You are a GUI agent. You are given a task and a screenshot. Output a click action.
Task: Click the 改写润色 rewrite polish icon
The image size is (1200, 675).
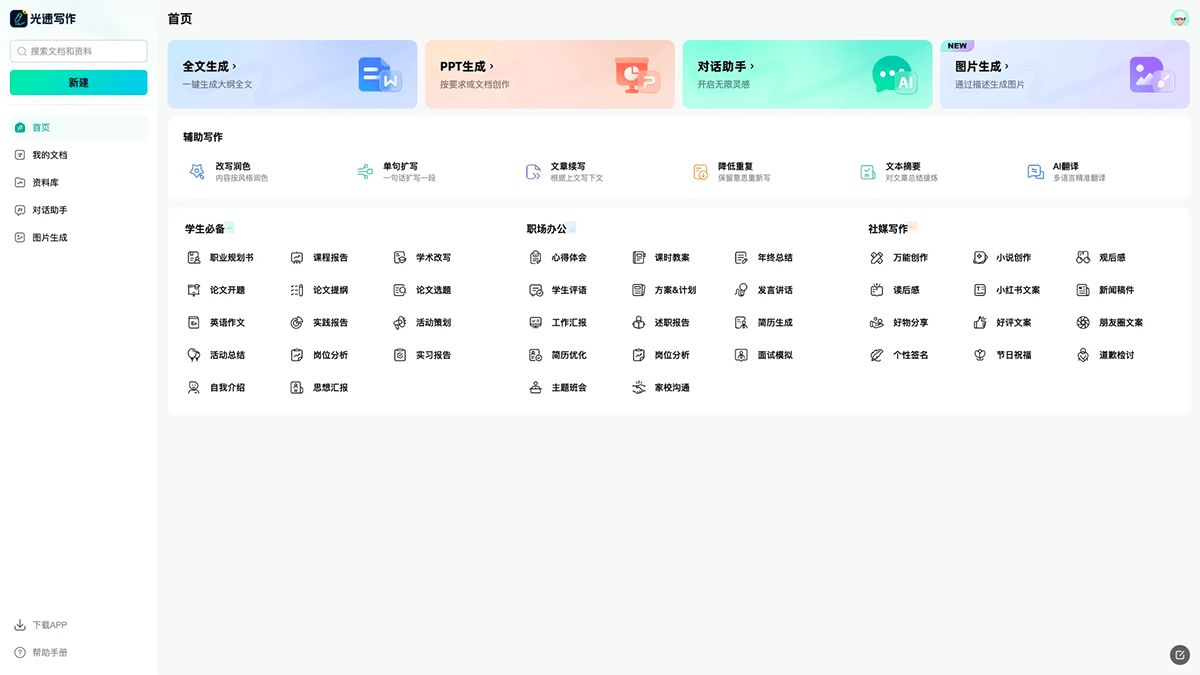pyautogui.click(x=197, y=172)
